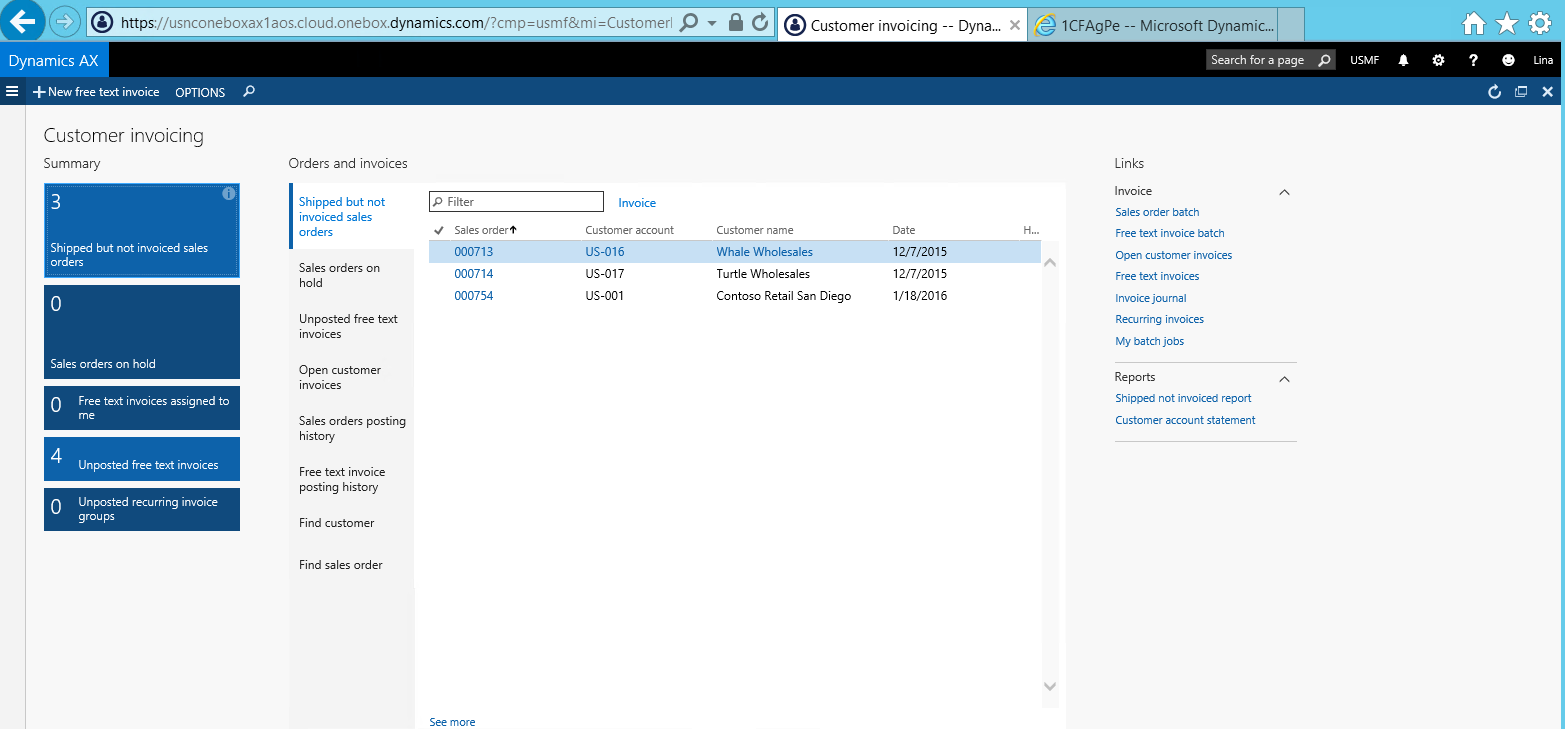Click info icon on Shipped but not invoiced tile
The width and height of the screenshot is (1565, 729).
228,194
